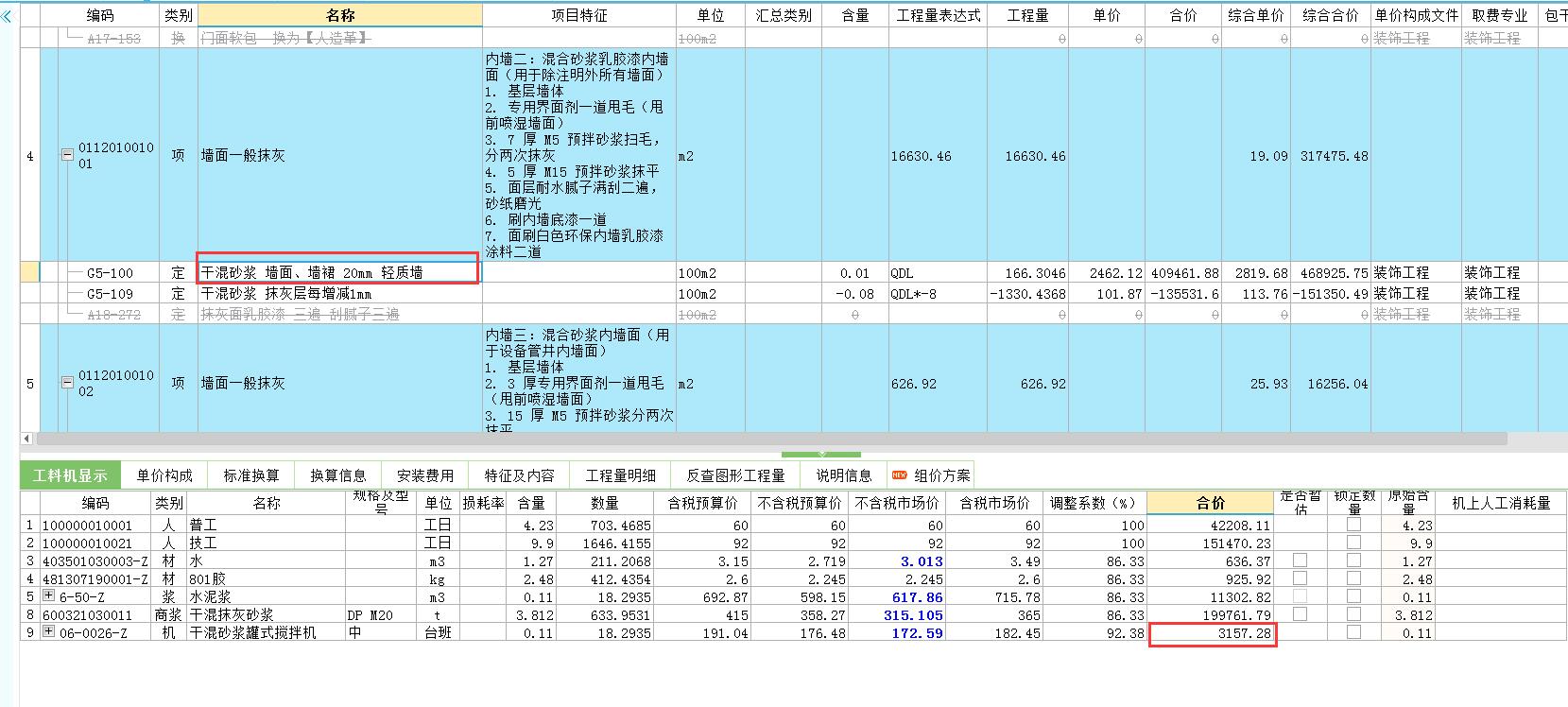
Task: Toggle 锁定数量 checkbox for 801胶 row
Action: click(x=1353, y=578)
